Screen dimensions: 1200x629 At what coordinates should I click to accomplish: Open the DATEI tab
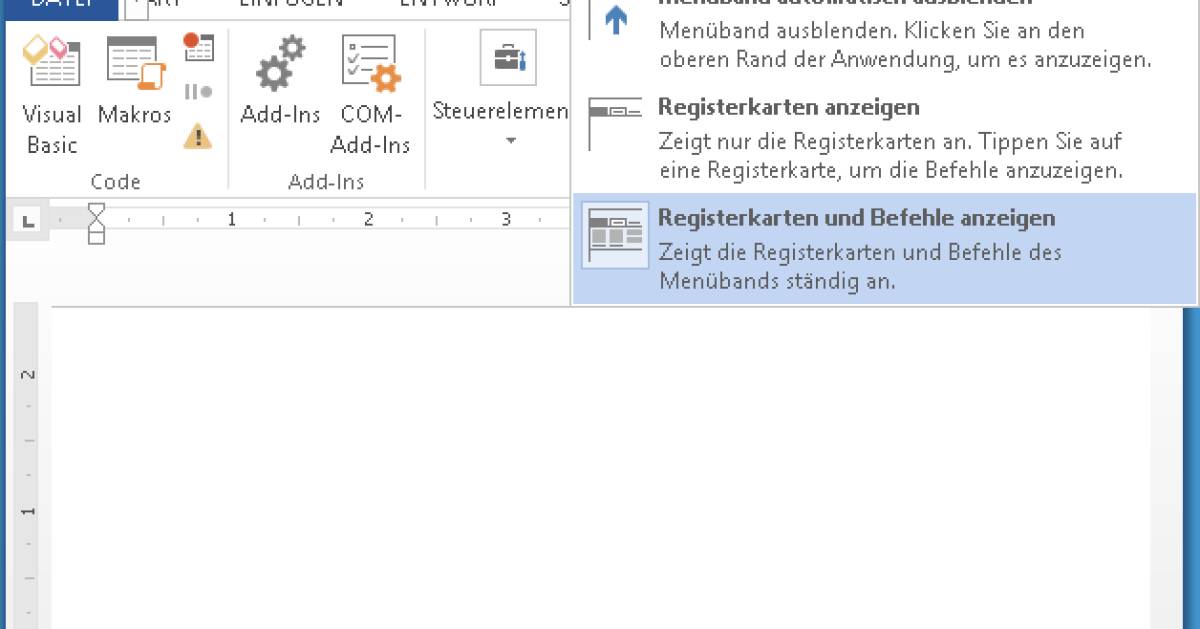pyautogui.click(x=58, y=6)
